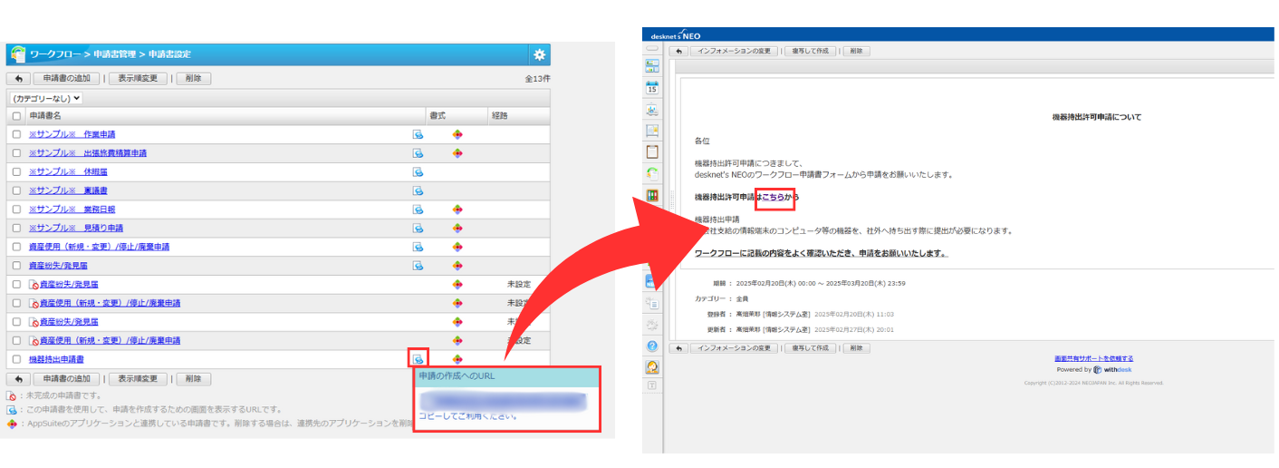Tick the checkbox for 機器持出申請書
Screen dimensions: 1279x468
click(x=16, y=359)
